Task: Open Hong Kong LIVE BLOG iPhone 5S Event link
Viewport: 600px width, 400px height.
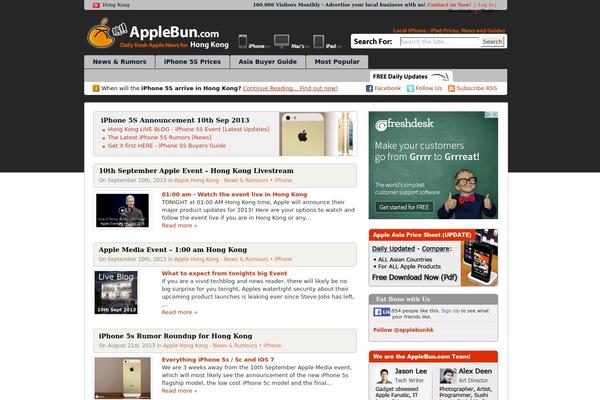Action: (x=188, y=129)
